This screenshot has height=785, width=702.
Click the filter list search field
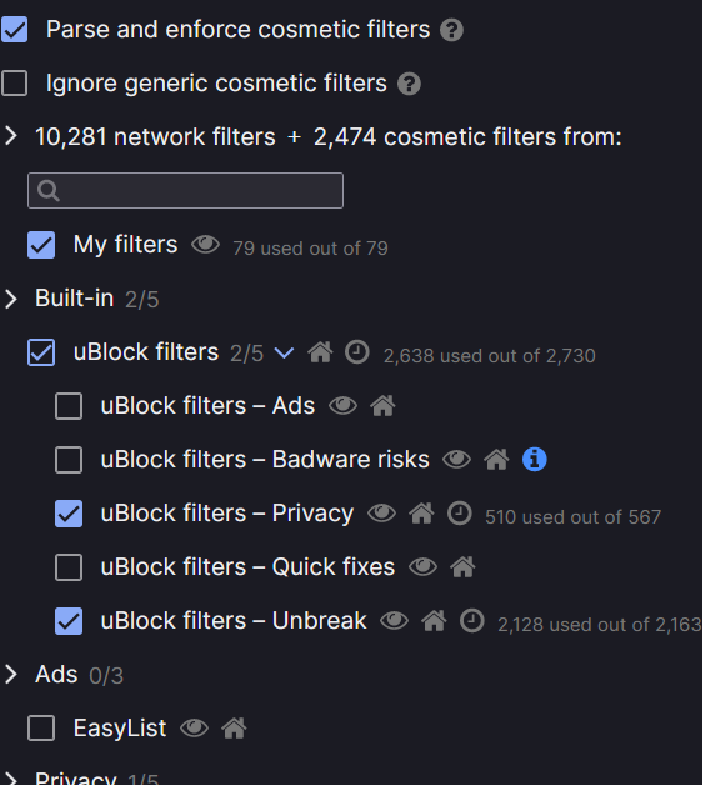click(x=185, y=190)
